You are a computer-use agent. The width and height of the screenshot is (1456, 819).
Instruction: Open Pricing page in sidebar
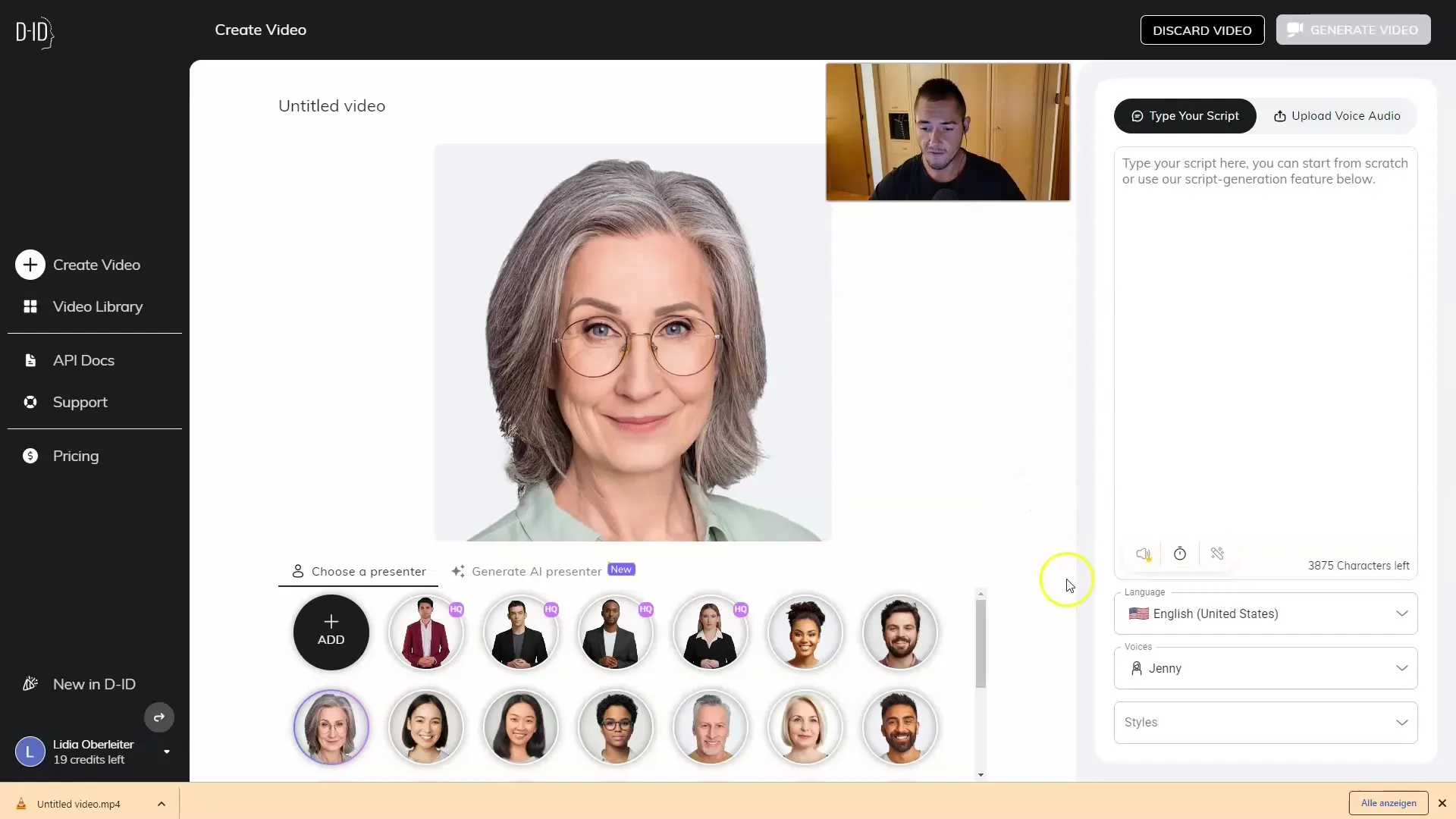tap(76, 456)
